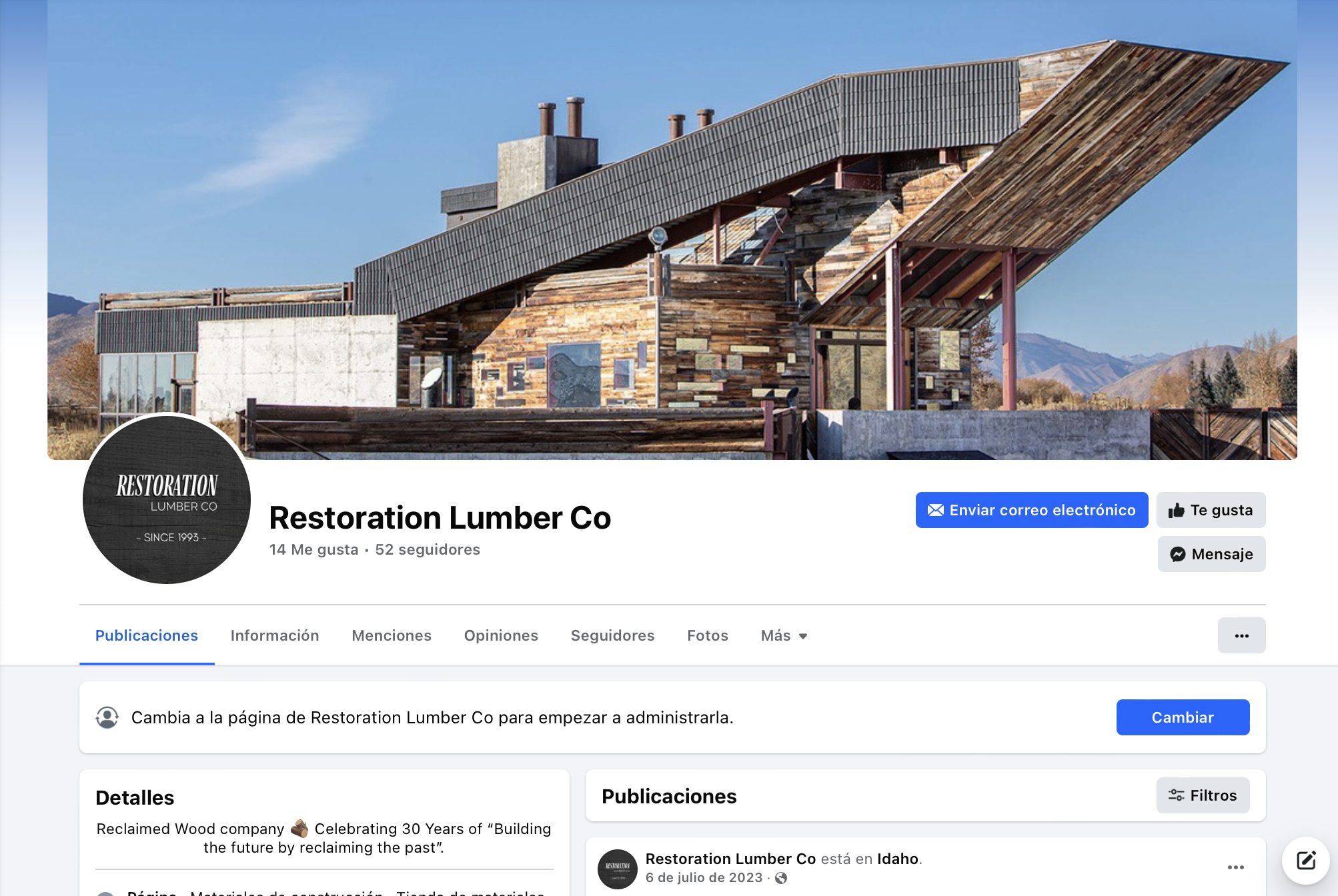
Task: Click the globe privacy icon on post
Action: point(781,878)
